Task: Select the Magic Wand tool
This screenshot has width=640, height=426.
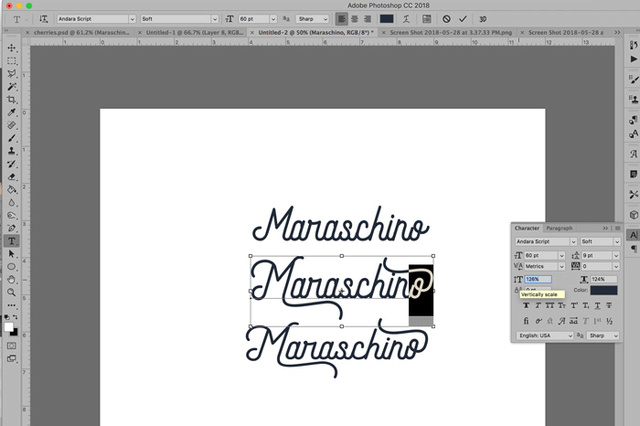Action: click(x=11, y=87)
